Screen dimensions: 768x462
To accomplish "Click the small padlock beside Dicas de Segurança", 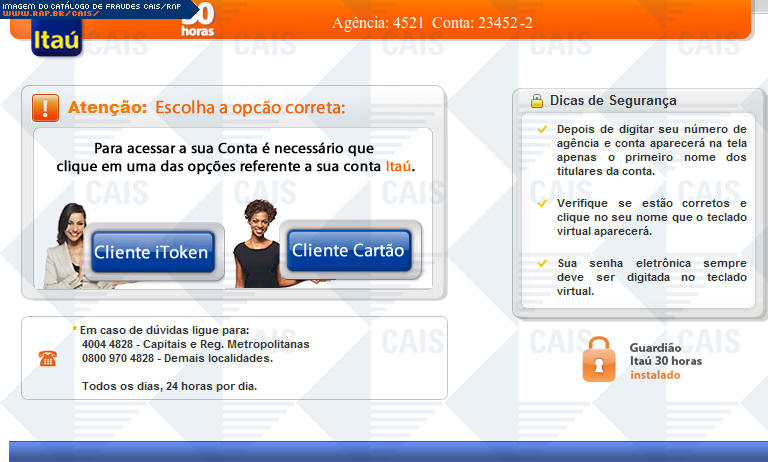I will pos(537,100).
